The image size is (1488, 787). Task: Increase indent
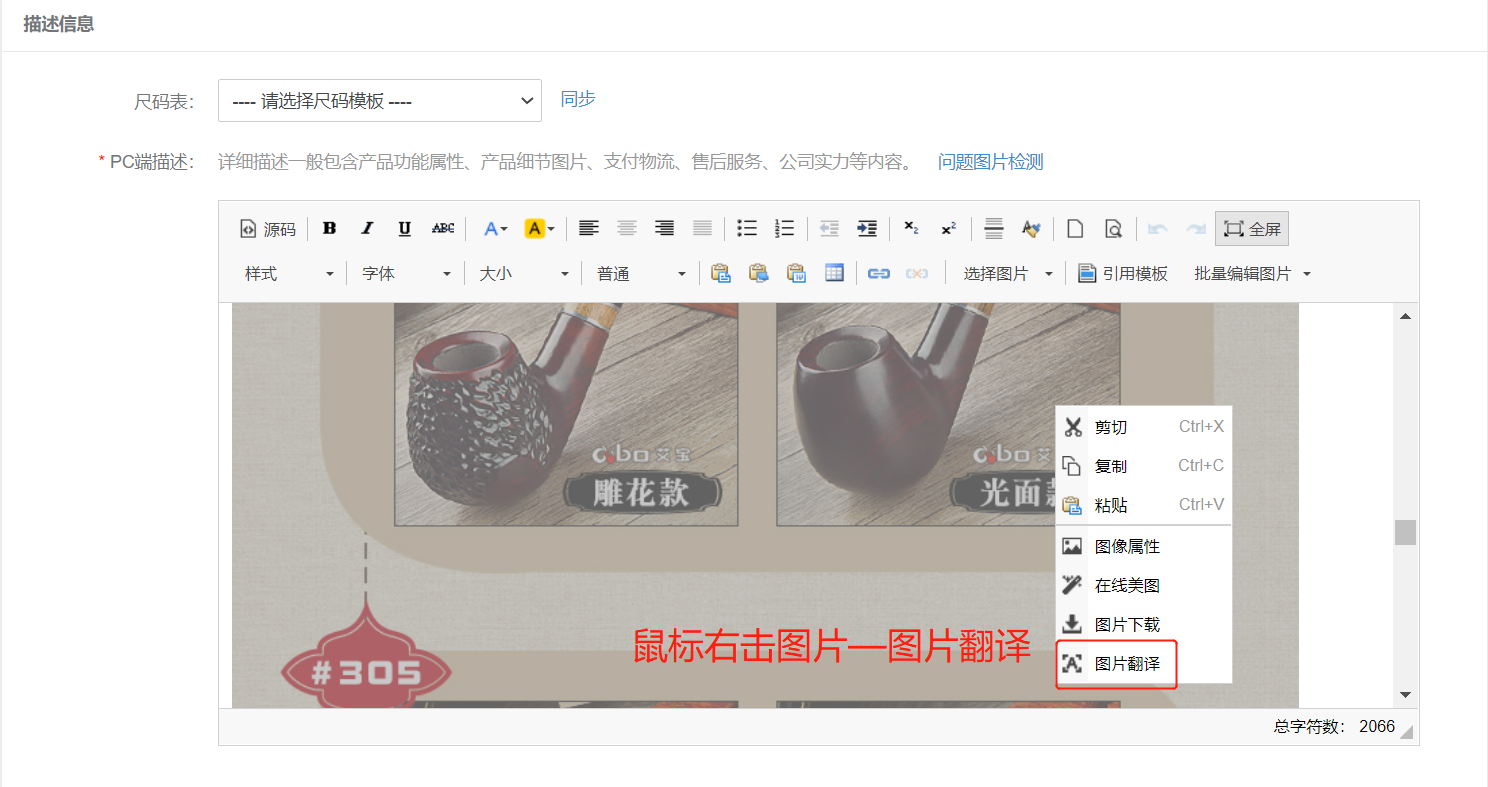point(867,229)
